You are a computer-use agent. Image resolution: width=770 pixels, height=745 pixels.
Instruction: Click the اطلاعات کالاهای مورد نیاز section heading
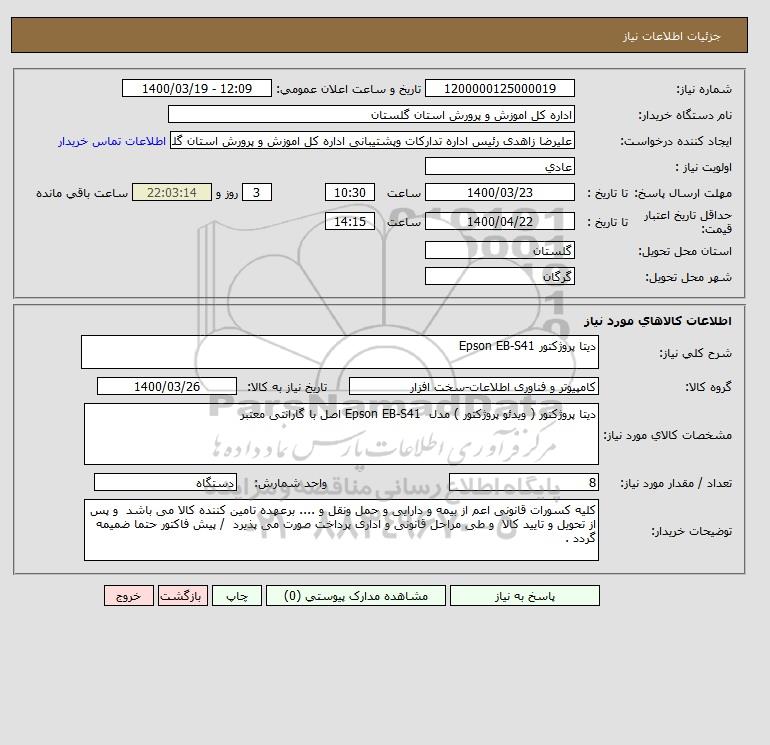pos(658,321)
